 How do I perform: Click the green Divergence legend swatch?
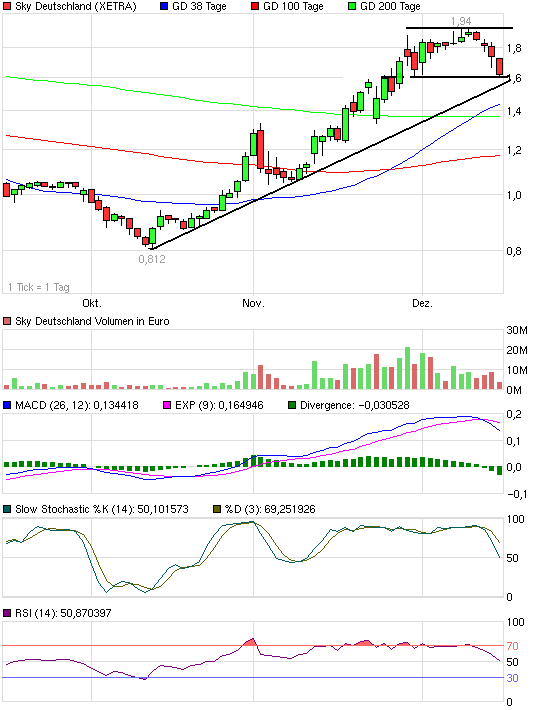[292, 405]
